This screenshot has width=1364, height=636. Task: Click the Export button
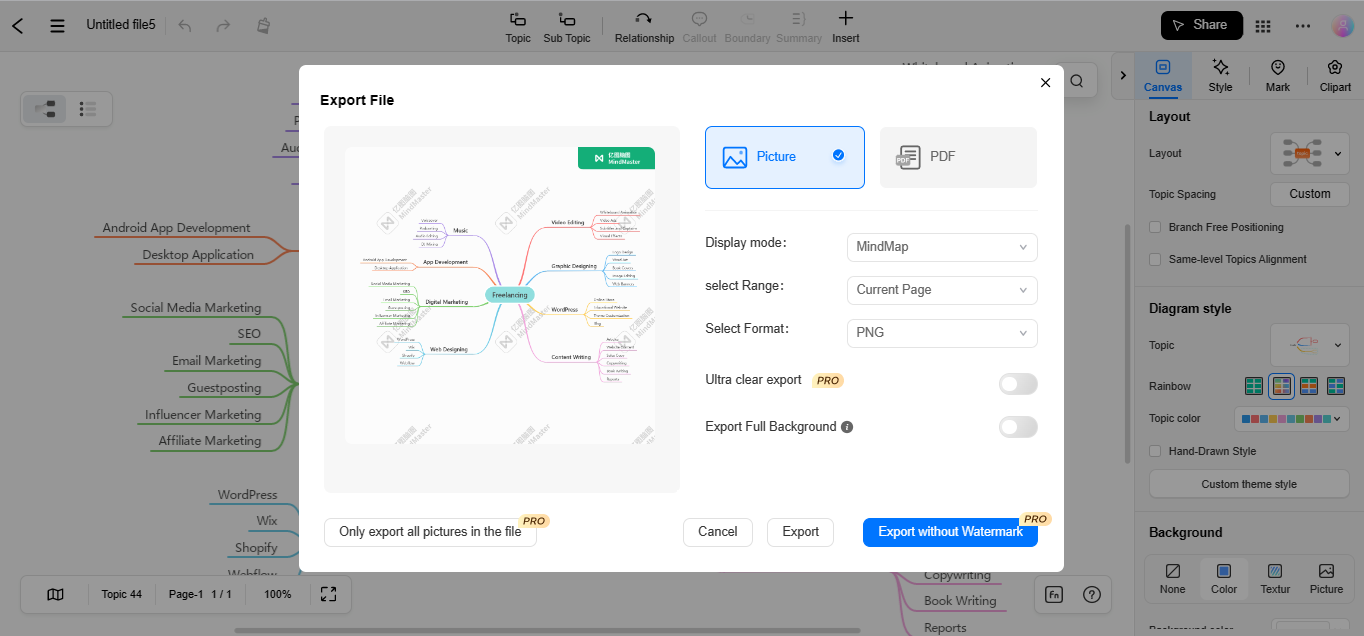point(800,532)
